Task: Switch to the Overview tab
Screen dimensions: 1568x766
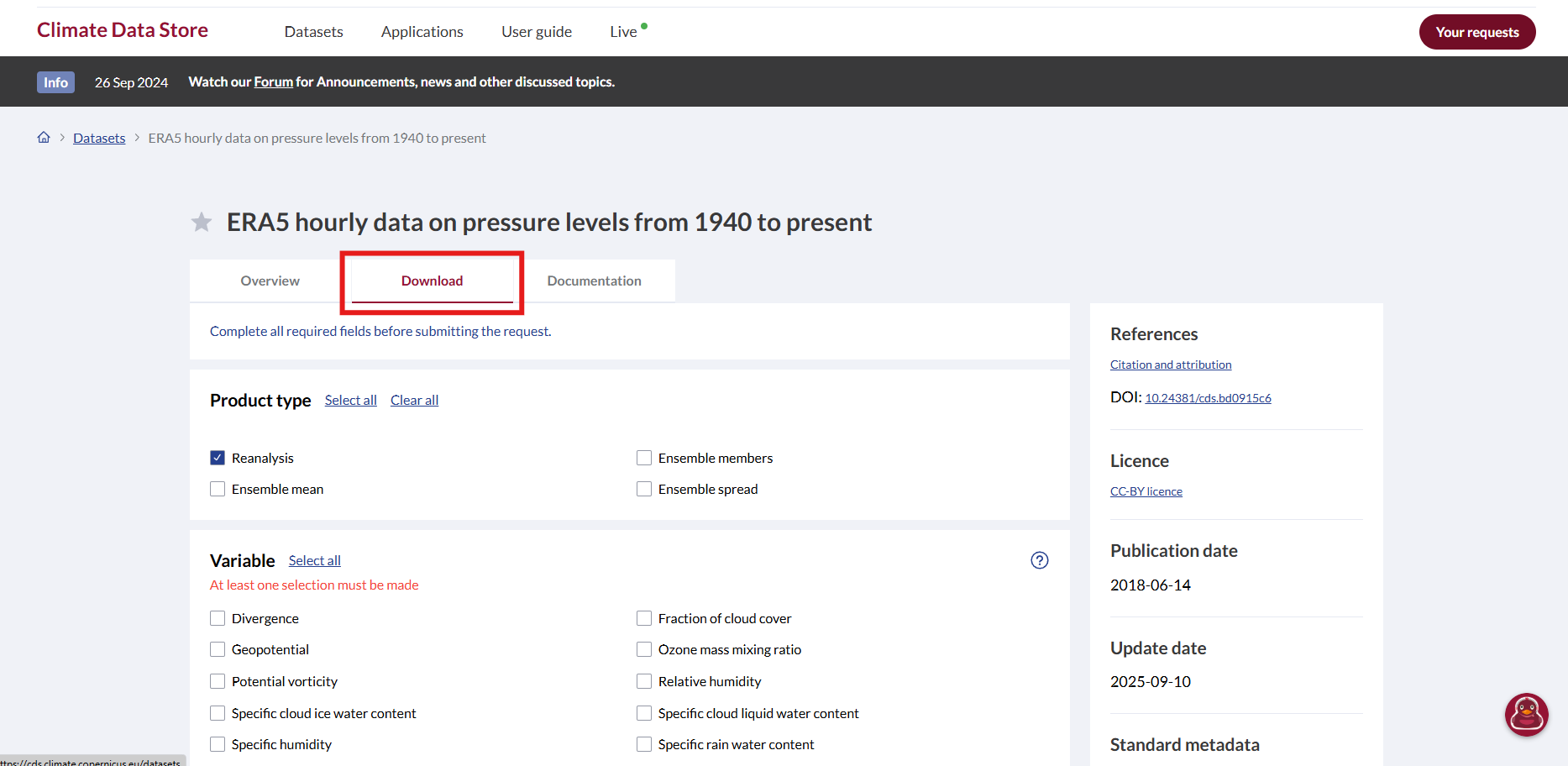Action: click(270, 281)
